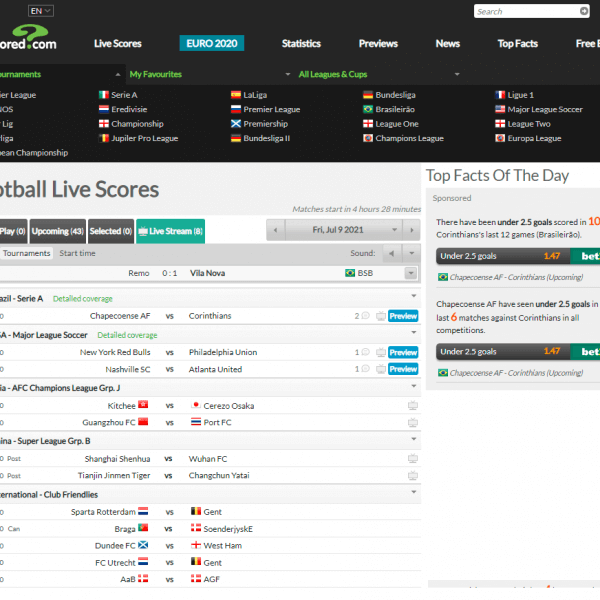600x600 pixels.
Task: Open date picker Fri, Jul 9 2021
Action: coord(344,230)
